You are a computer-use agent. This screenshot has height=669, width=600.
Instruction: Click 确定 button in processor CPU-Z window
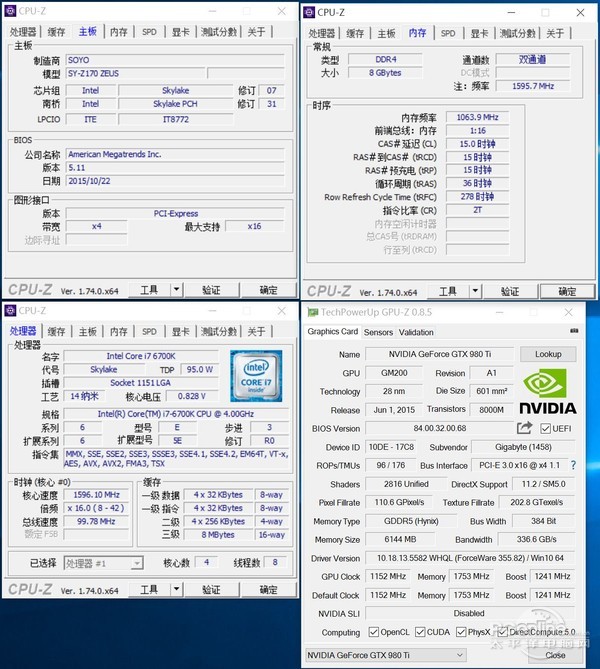[268, 590]
